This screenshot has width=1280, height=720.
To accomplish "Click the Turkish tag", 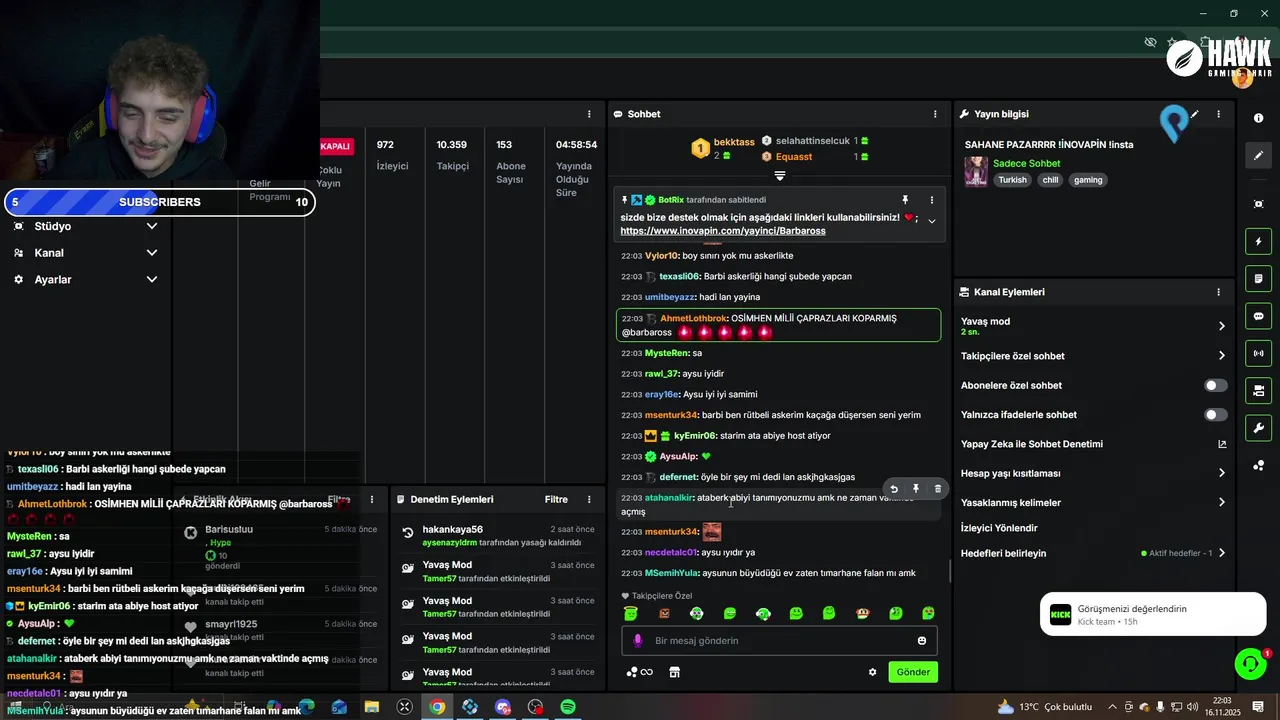I will pos(1012,180).
